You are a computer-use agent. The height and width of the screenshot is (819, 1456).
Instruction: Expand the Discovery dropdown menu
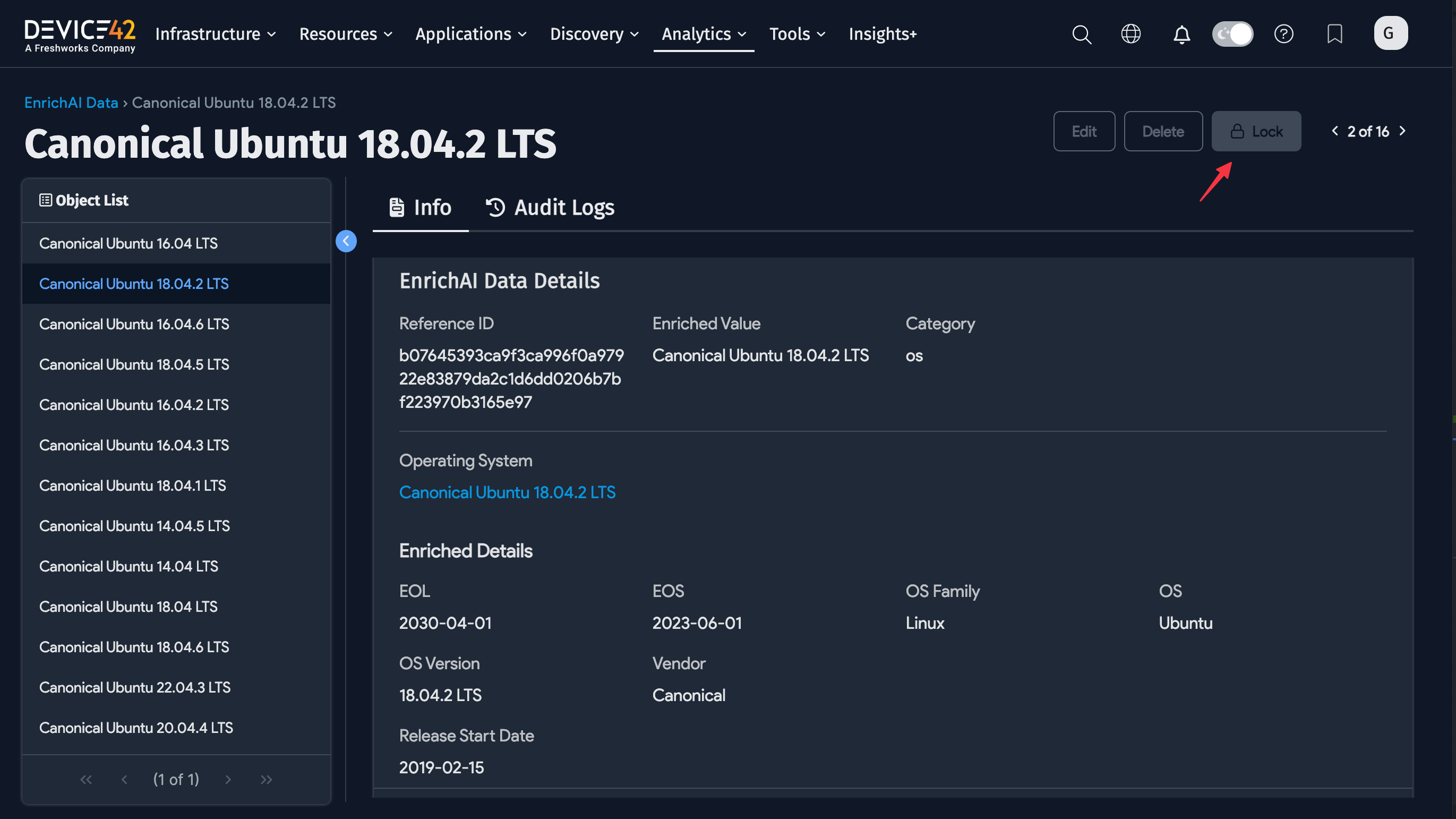tap(594, 34)
